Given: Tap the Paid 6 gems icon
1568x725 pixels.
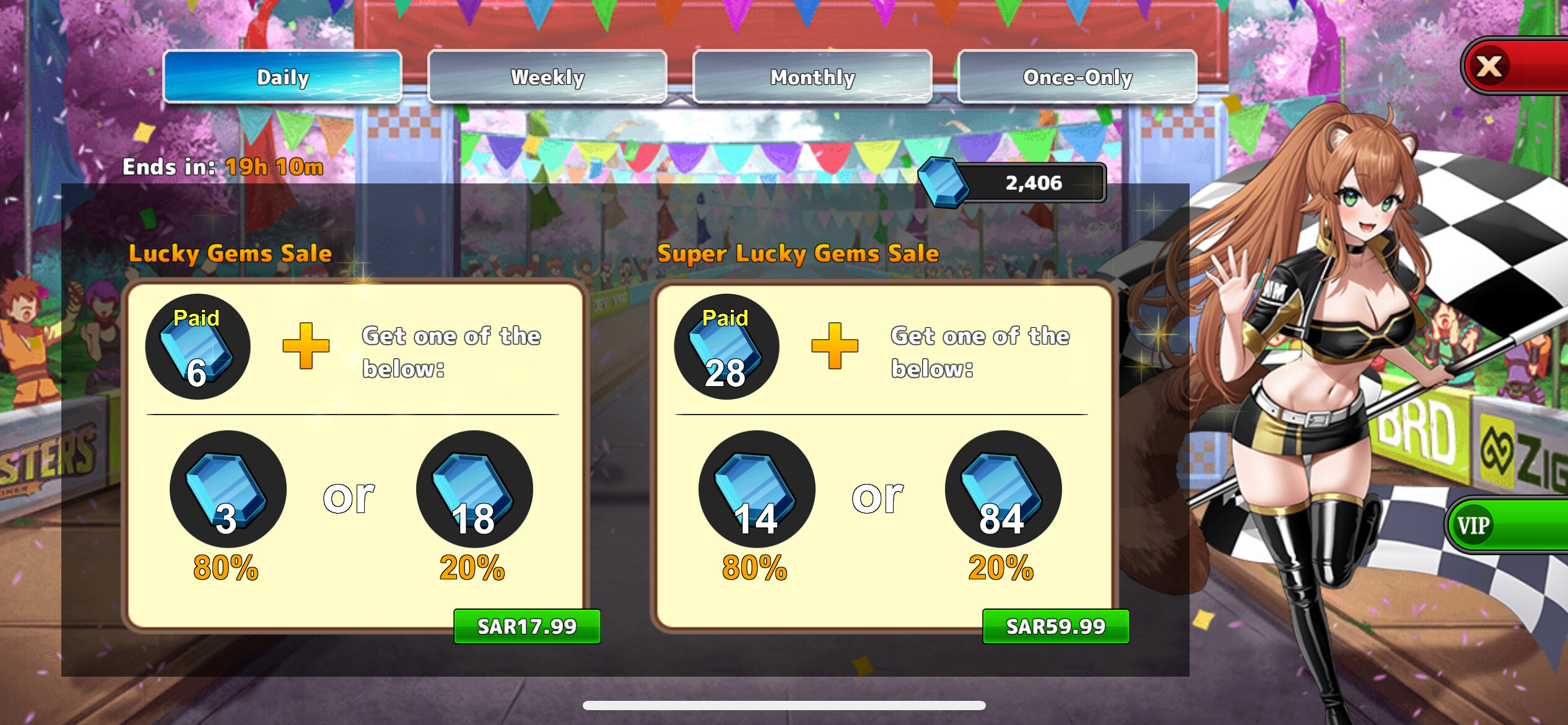Looking at the screenshot, I should point(198,346).
